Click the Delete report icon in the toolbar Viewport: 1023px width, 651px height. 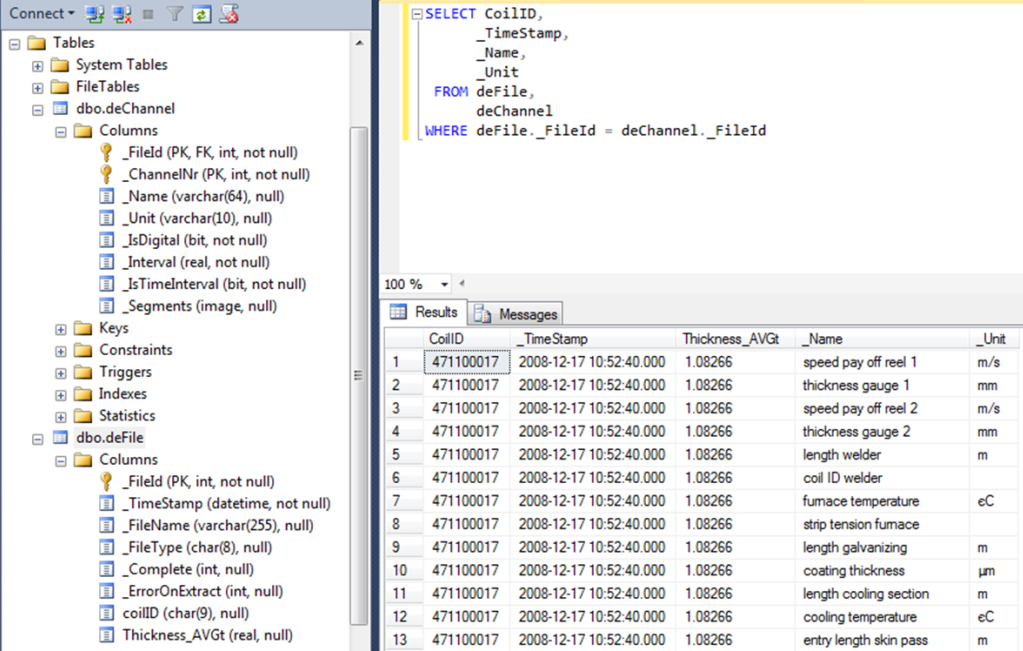pyautogui.click(x=228, y=14)
